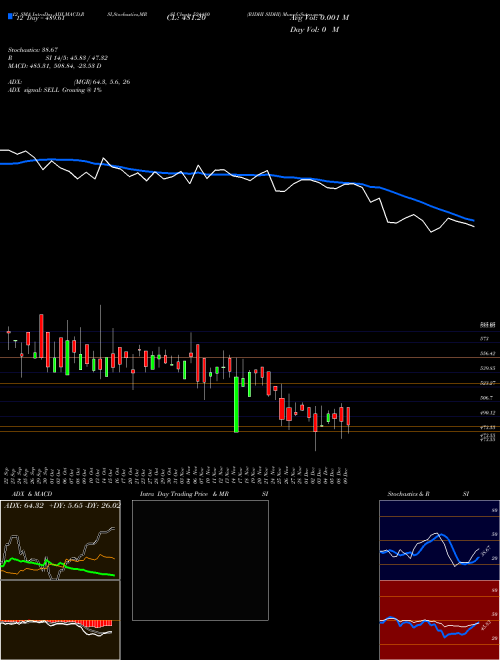This screenshot has width=500, height=660.
Task: Click the ADX lines chart panel
Action: point(60,540)
